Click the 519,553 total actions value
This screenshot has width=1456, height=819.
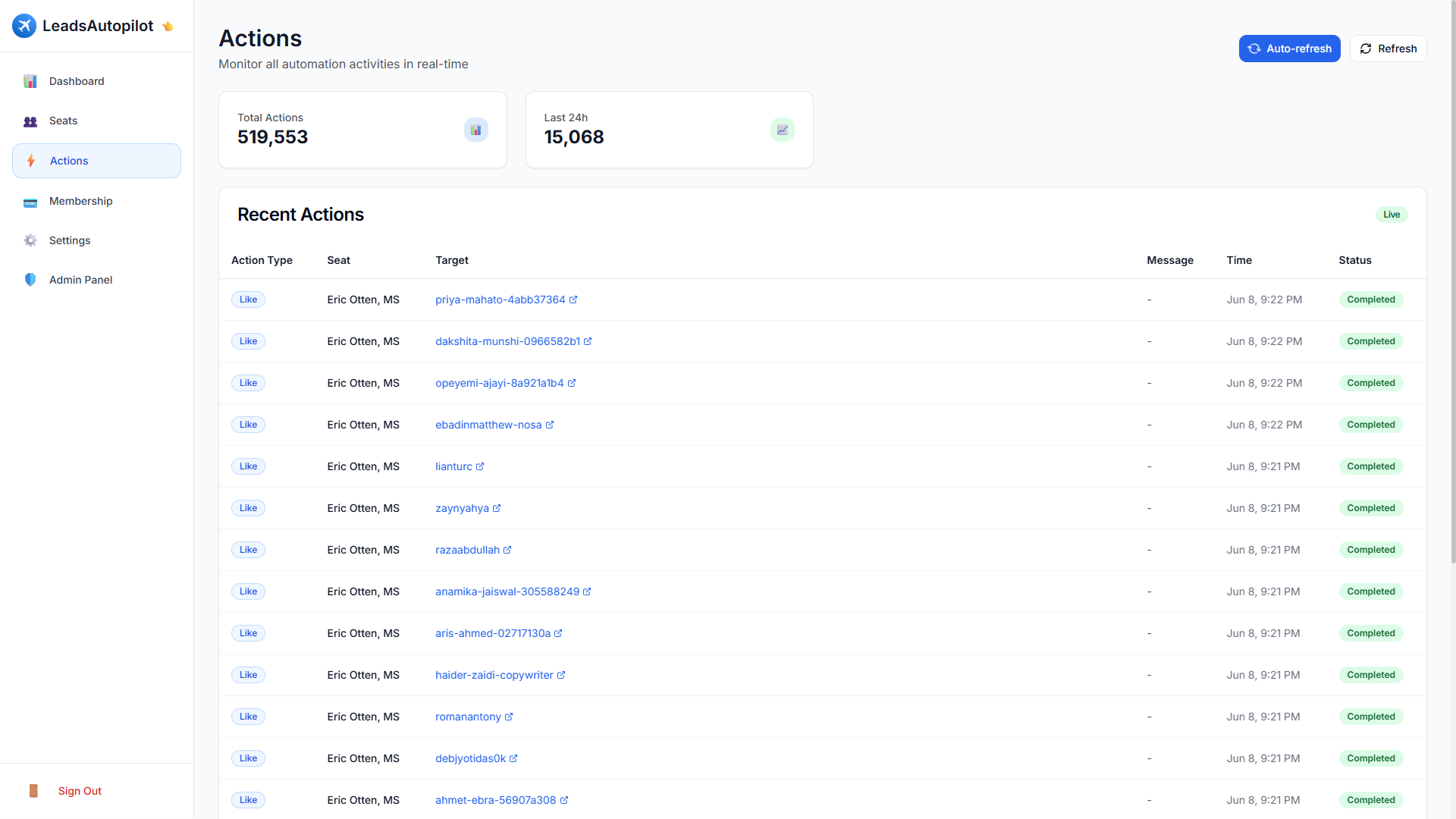(273, 137)
